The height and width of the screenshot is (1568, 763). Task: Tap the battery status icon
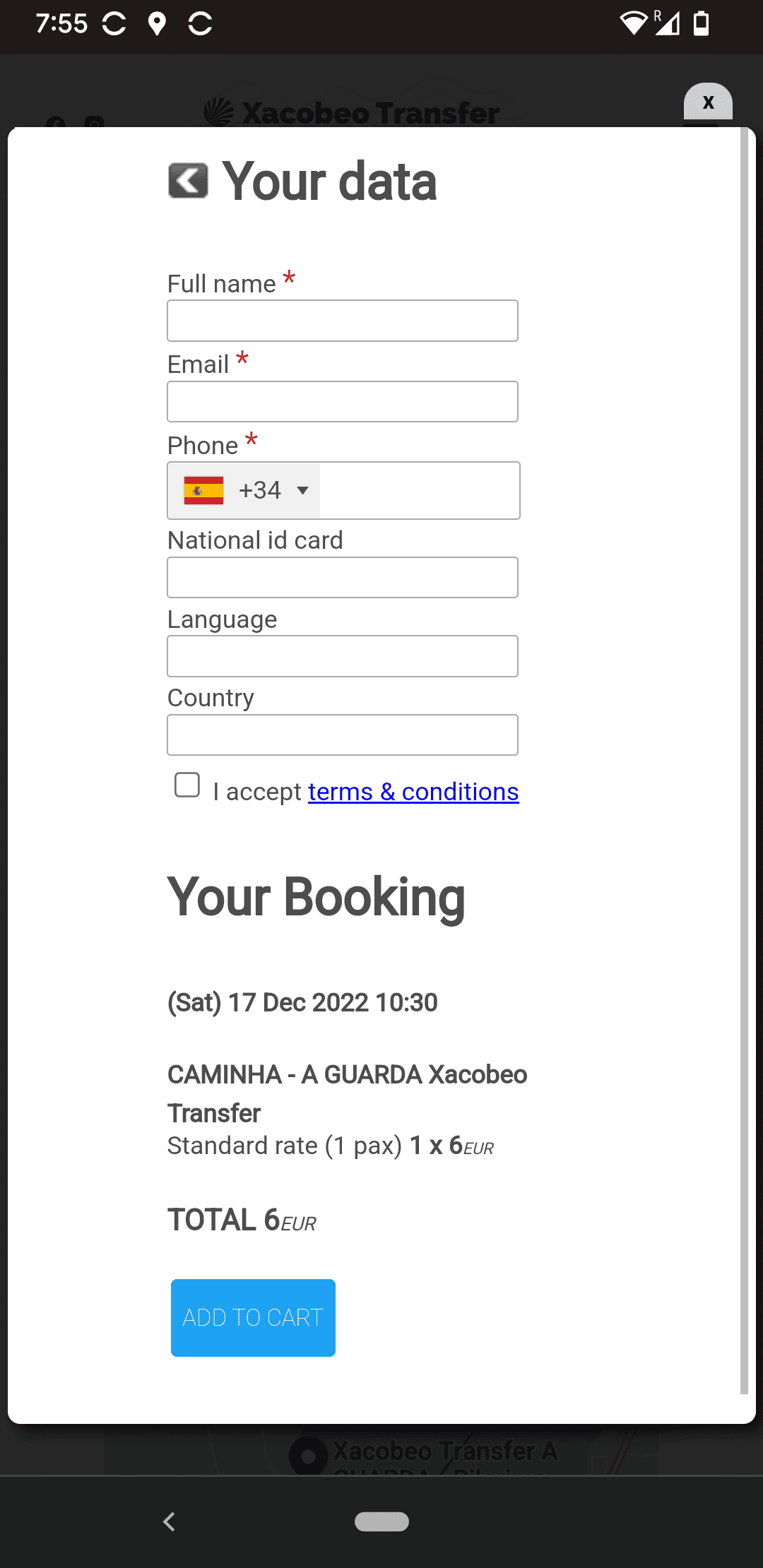[x=701, y=24]
